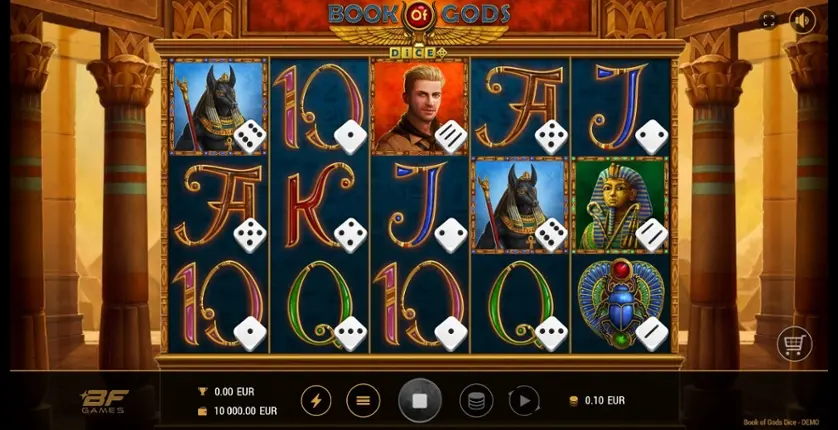This screenshot has width=838, height=430.
Task: Click the red K symbol
Action: [319, 205]
